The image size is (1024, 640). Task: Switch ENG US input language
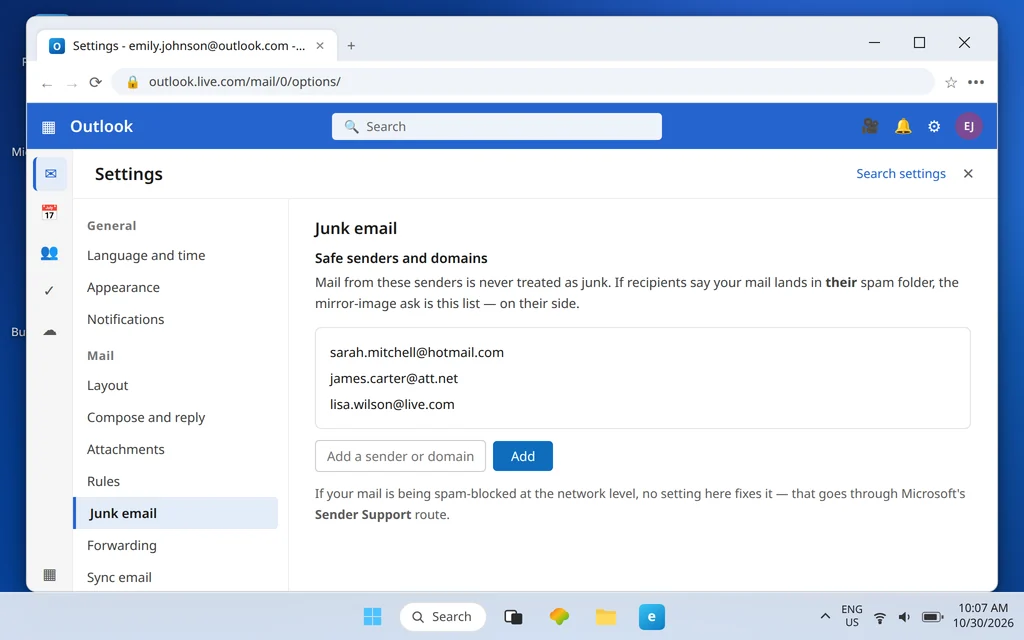[852, 616]
